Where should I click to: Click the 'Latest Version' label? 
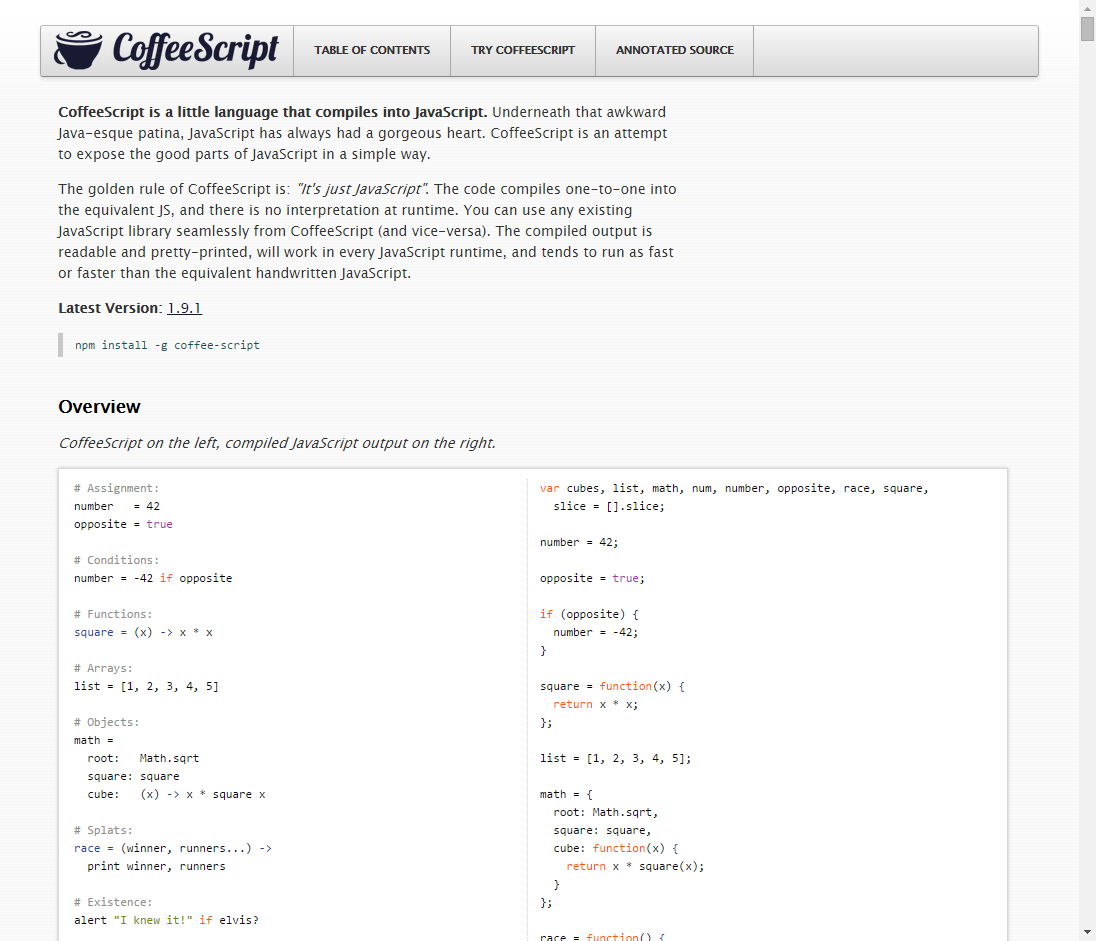[x=108, y=308]
